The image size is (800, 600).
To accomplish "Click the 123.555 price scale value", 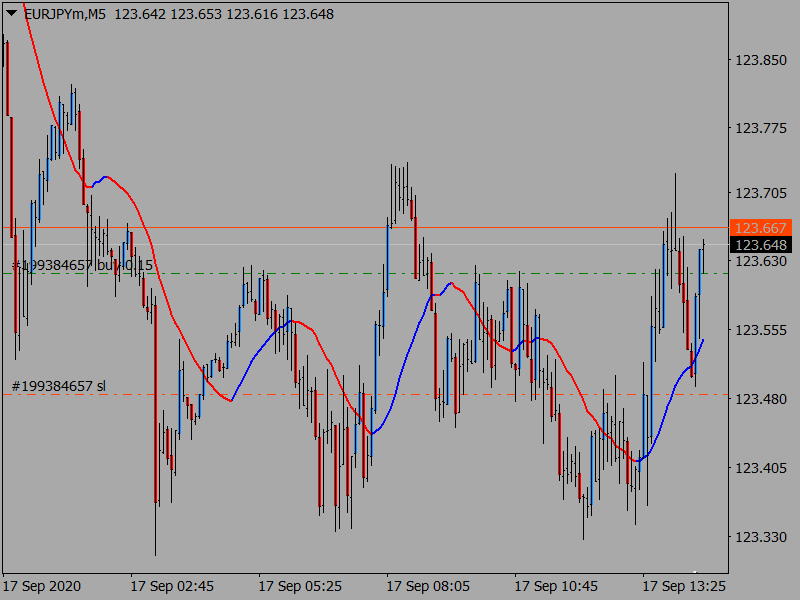I will (761, 331).
